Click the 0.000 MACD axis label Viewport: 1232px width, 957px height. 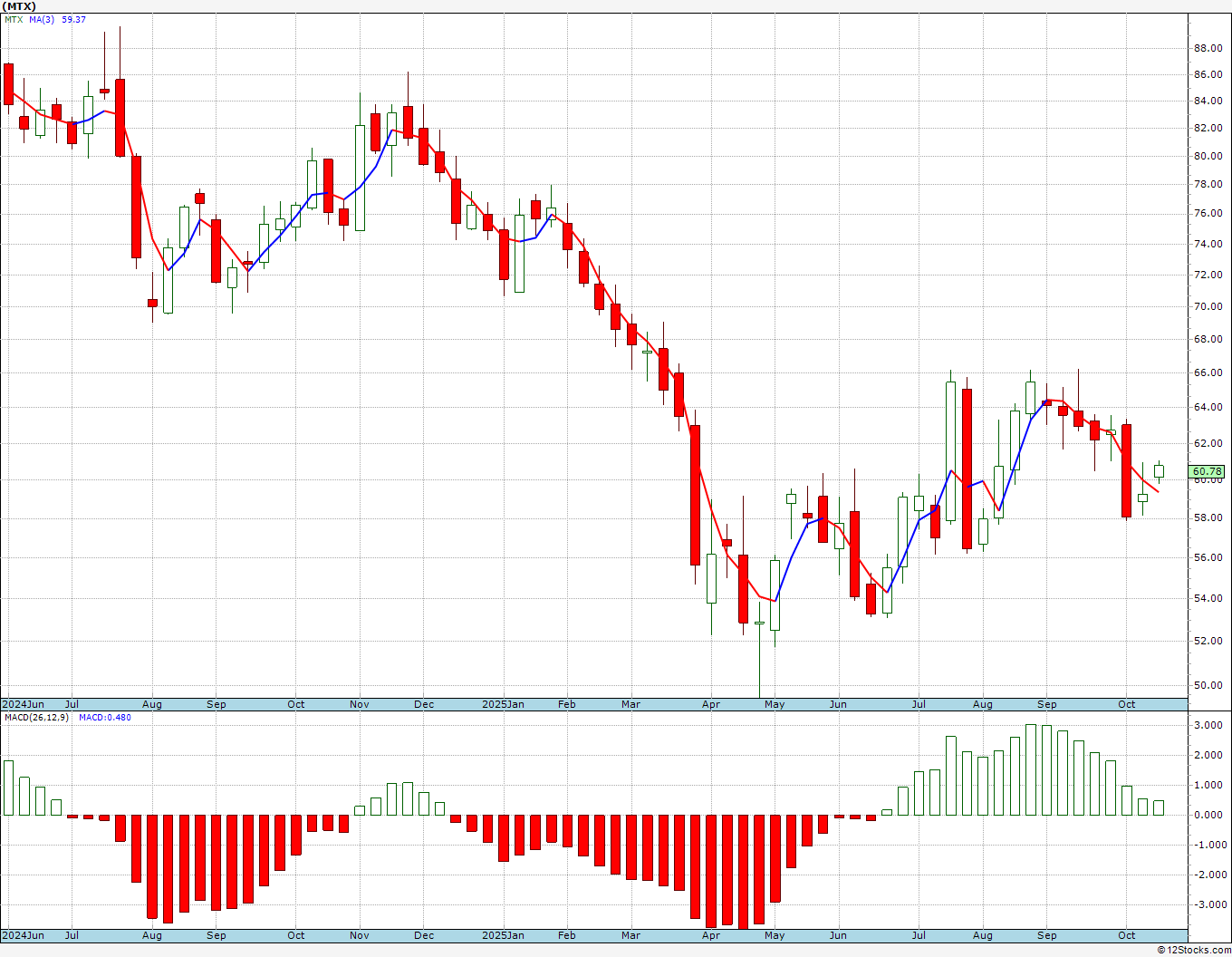click(x=1209, y=816)
